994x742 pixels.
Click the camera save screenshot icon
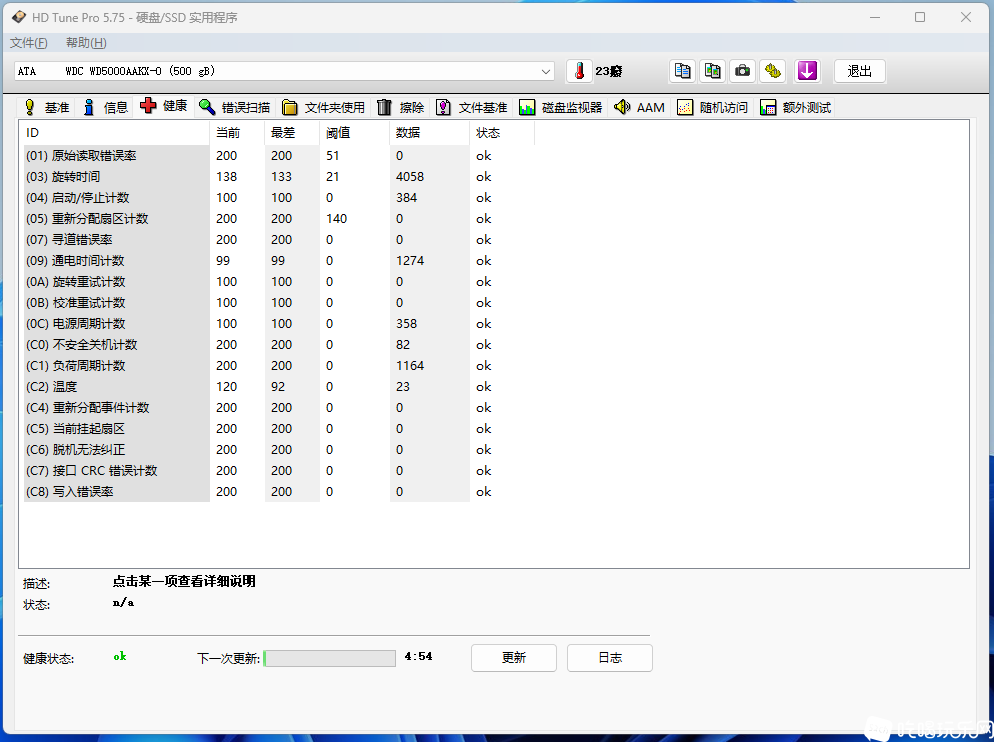(x=742, y=71)
